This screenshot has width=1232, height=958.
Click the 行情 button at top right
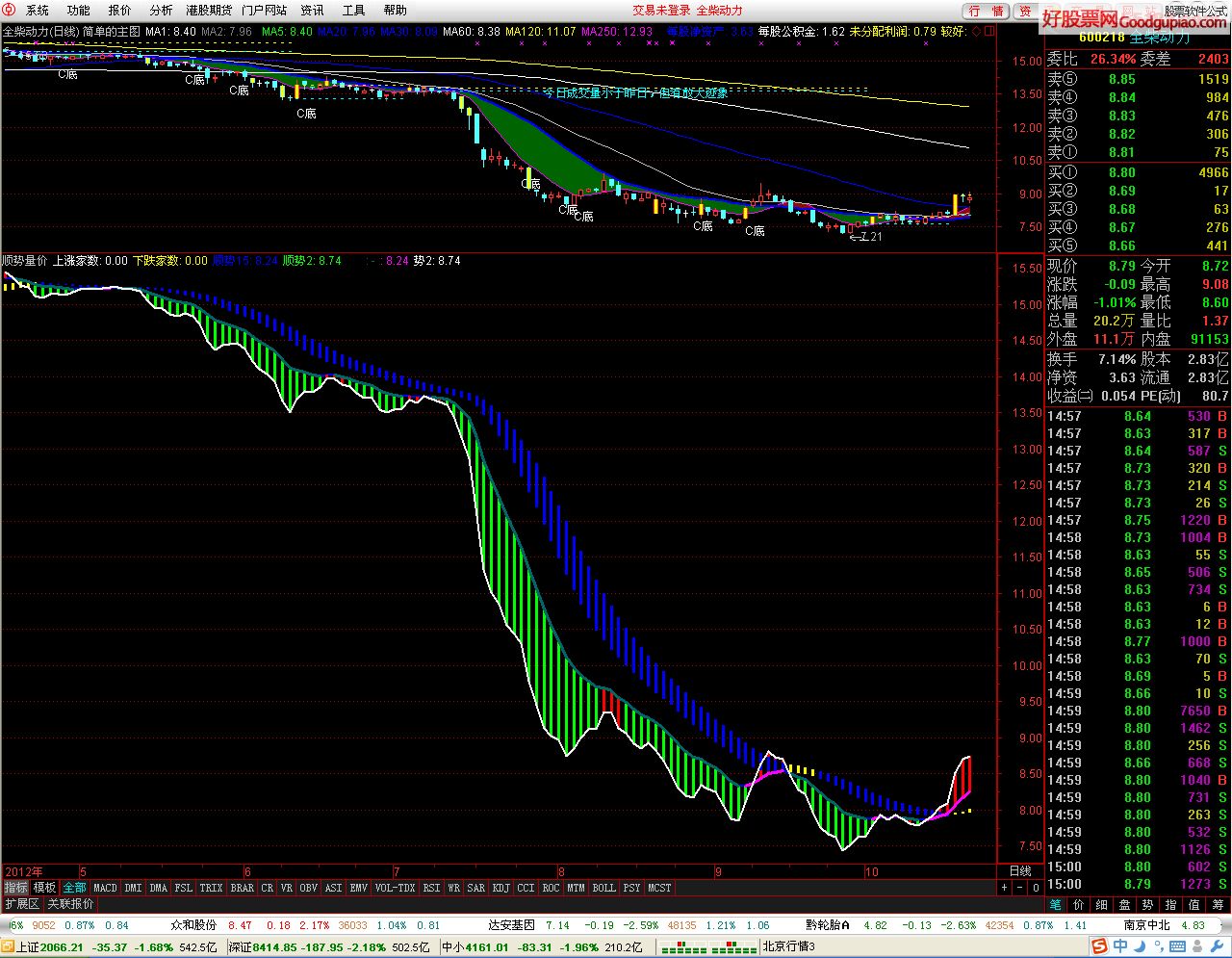[987, 11]
